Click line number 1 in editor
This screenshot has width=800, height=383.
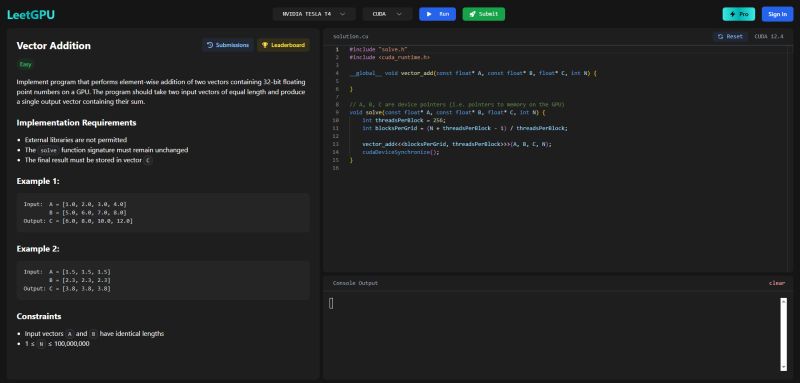click(337, 49)
